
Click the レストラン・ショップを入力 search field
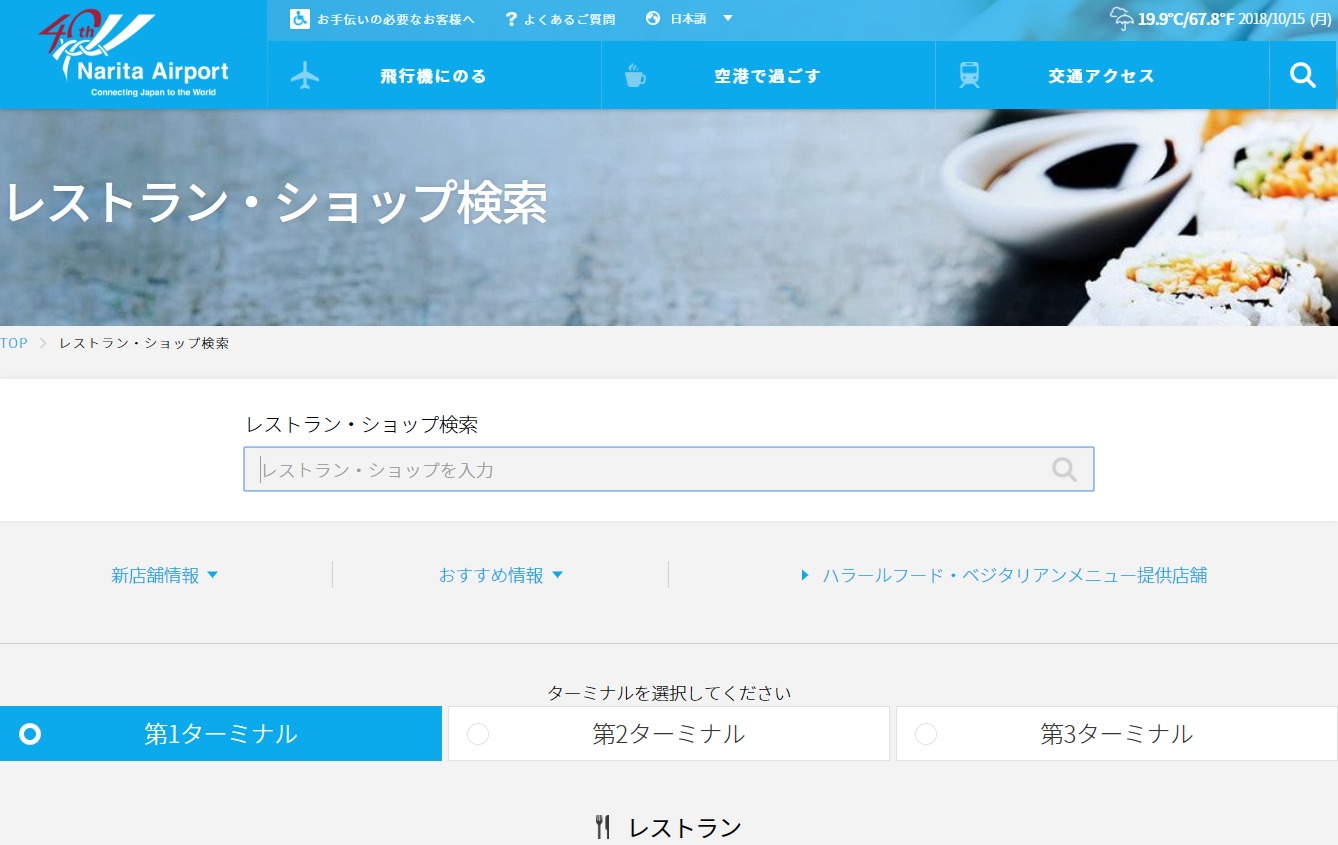(x=650, y=470)
